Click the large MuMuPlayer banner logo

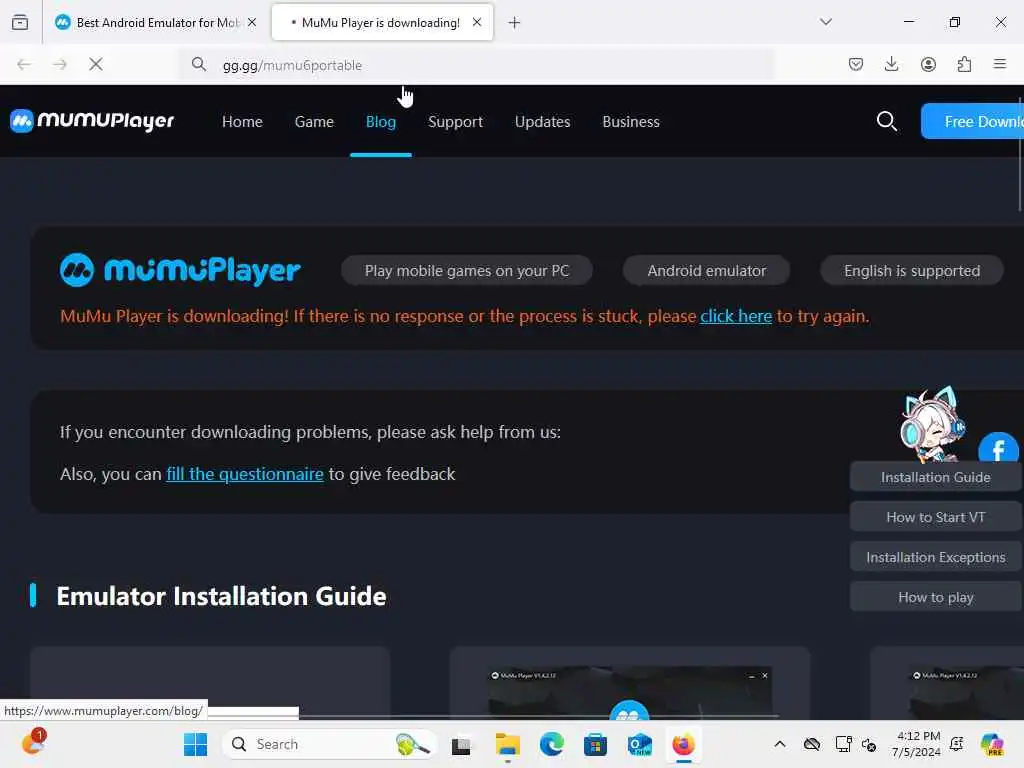coord(180,270)
